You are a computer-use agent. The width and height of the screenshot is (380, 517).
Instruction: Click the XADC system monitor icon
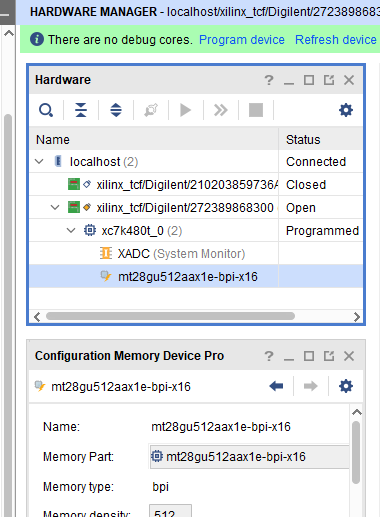106,253
